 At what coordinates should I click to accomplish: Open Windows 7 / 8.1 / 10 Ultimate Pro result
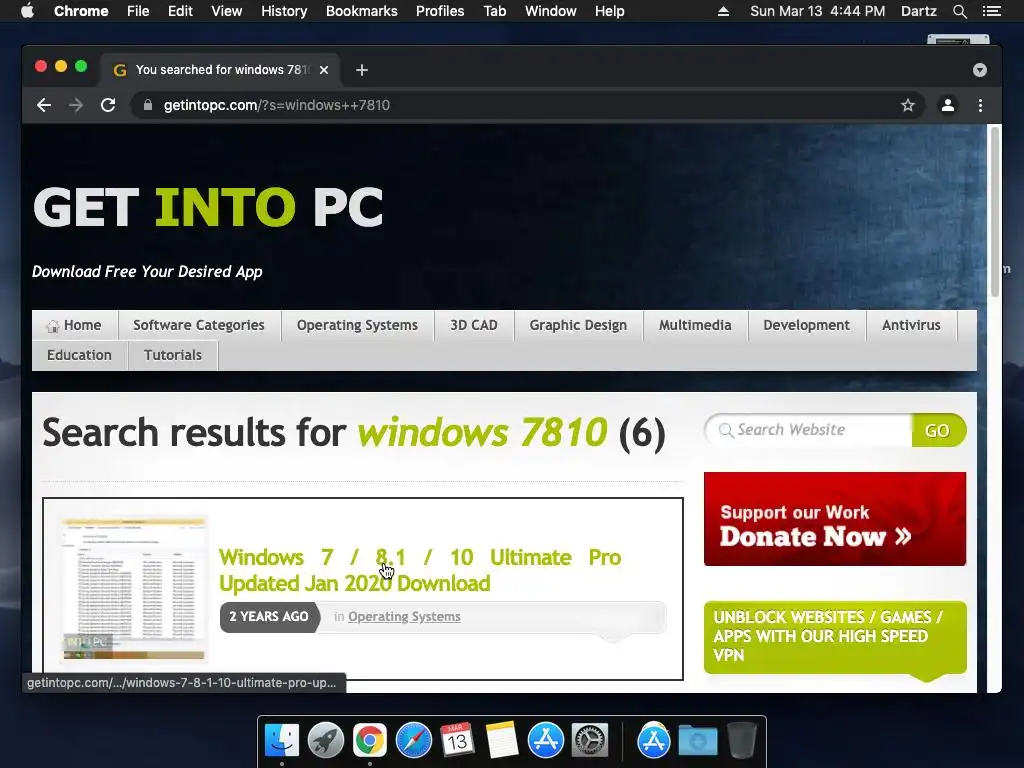click(419, 570)
